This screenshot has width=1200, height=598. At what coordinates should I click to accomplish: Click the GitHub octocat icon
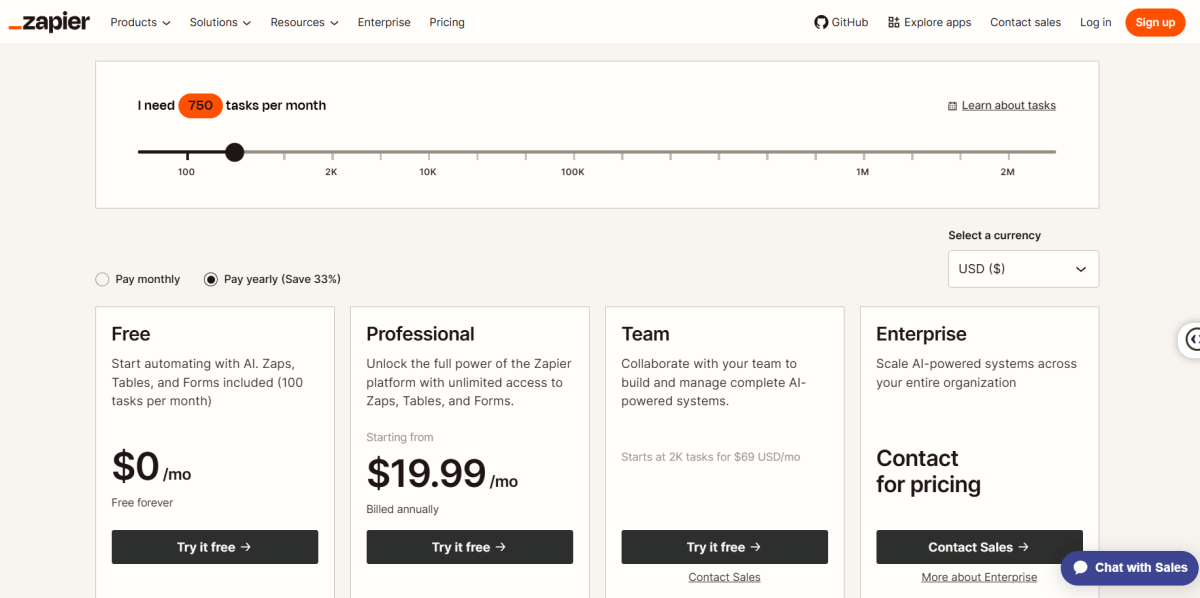coord(821,22)
